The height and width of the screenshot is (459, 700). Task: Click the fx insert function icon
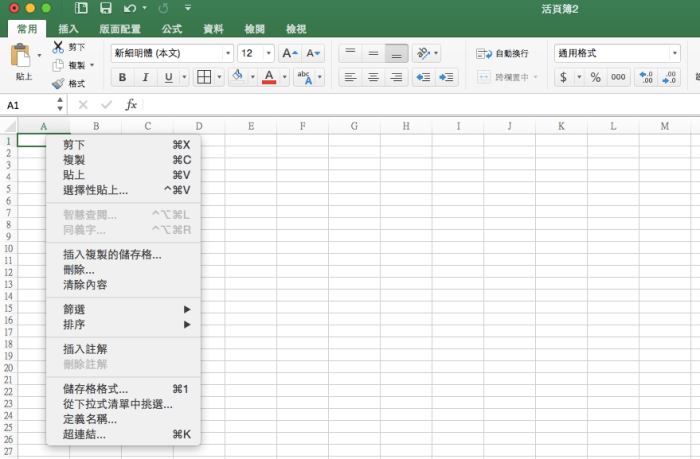click(131, 105)
